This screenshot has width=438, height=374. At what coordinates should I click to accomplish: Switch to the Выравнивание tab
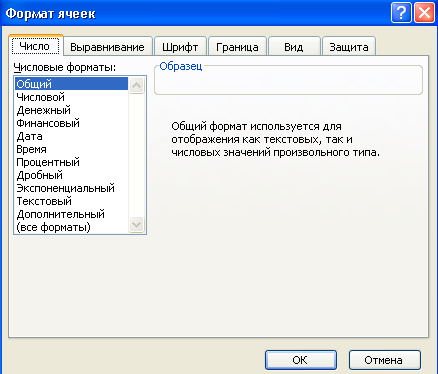coord(108,47)
